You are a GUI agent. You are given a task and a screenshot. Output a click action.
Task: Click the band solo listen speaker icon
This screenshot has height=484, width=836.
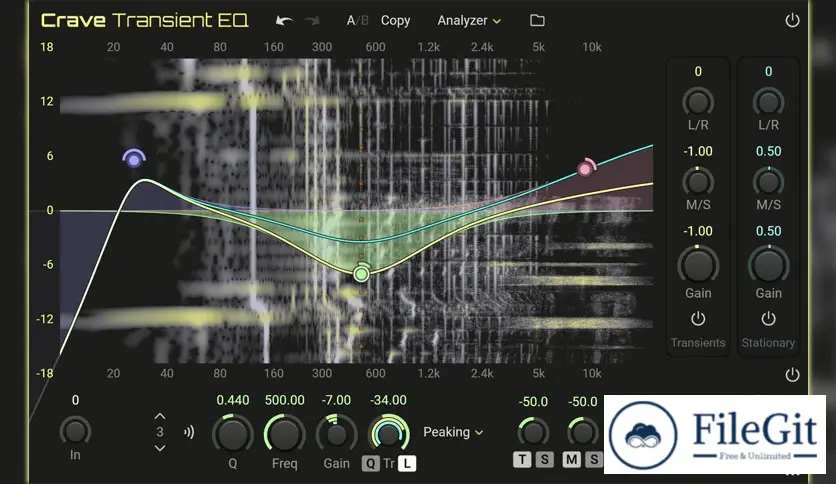(189, 432)
